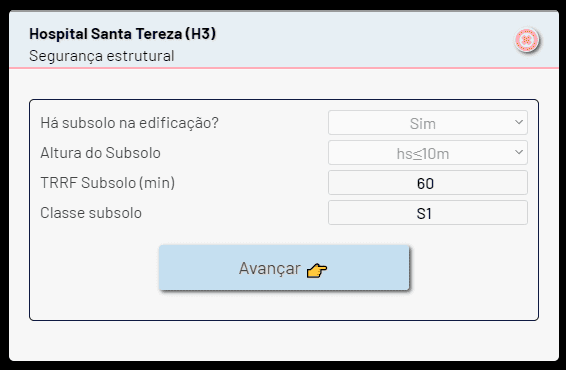Viewport: 566px width, 370px height.
Task: Select the 'Sim' value text
Action: [x=423, y=124]
